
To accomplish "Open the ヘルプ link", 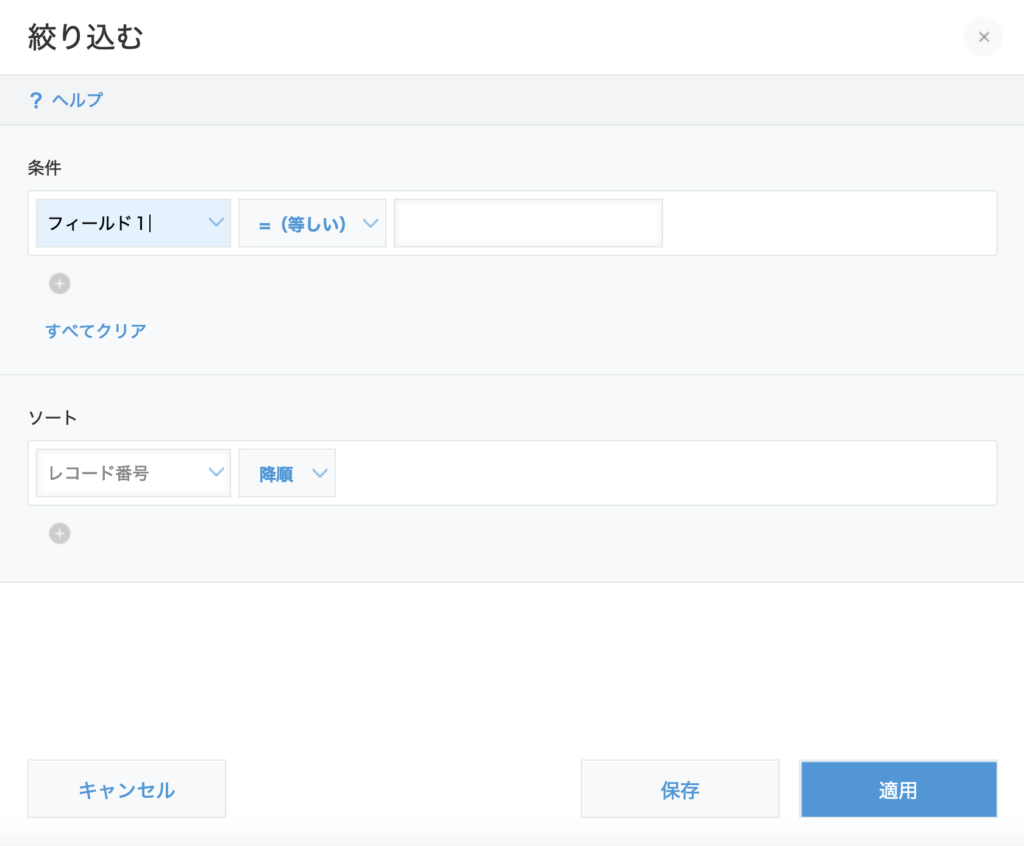I will [77, 100].
